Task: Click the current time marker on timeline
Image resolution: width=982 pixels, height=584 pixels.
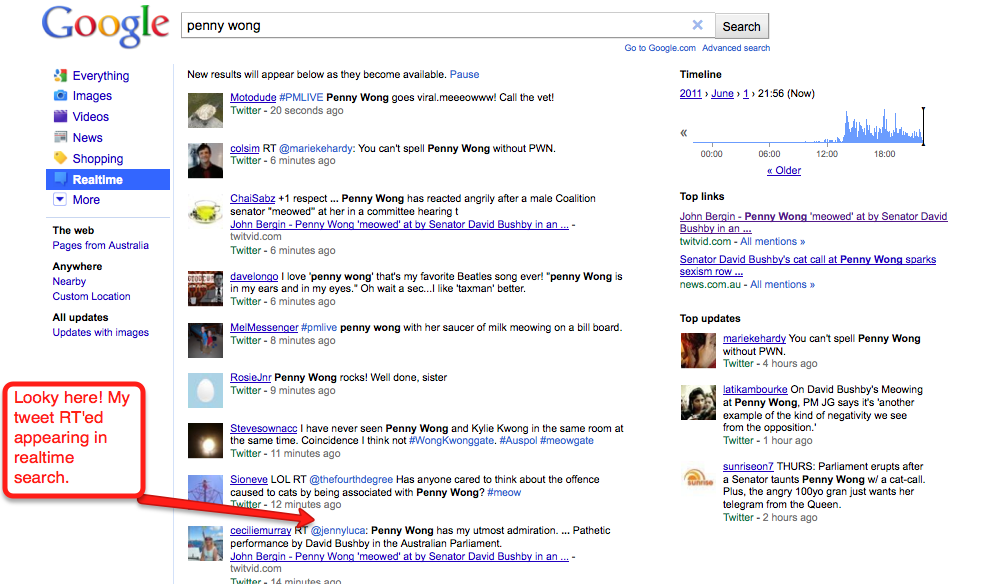Action: pos(923,126)
